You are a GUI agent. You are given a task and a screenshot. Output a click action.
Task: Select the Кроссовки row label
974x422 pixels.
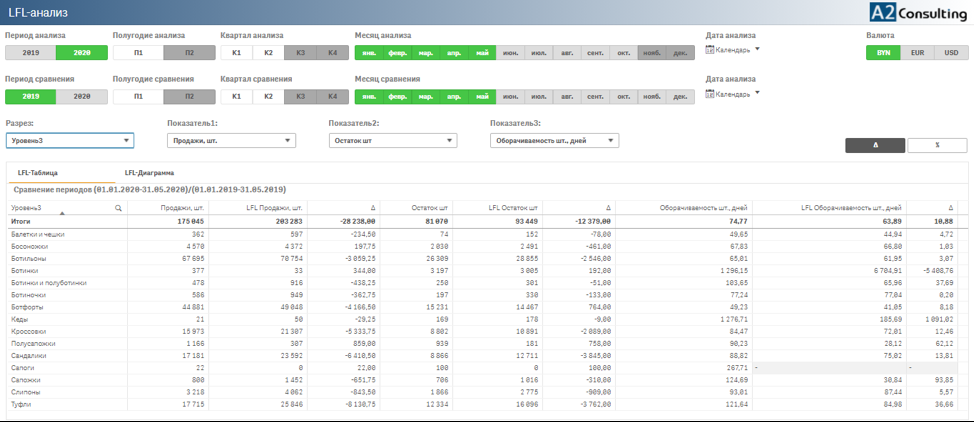click(28, 330)
